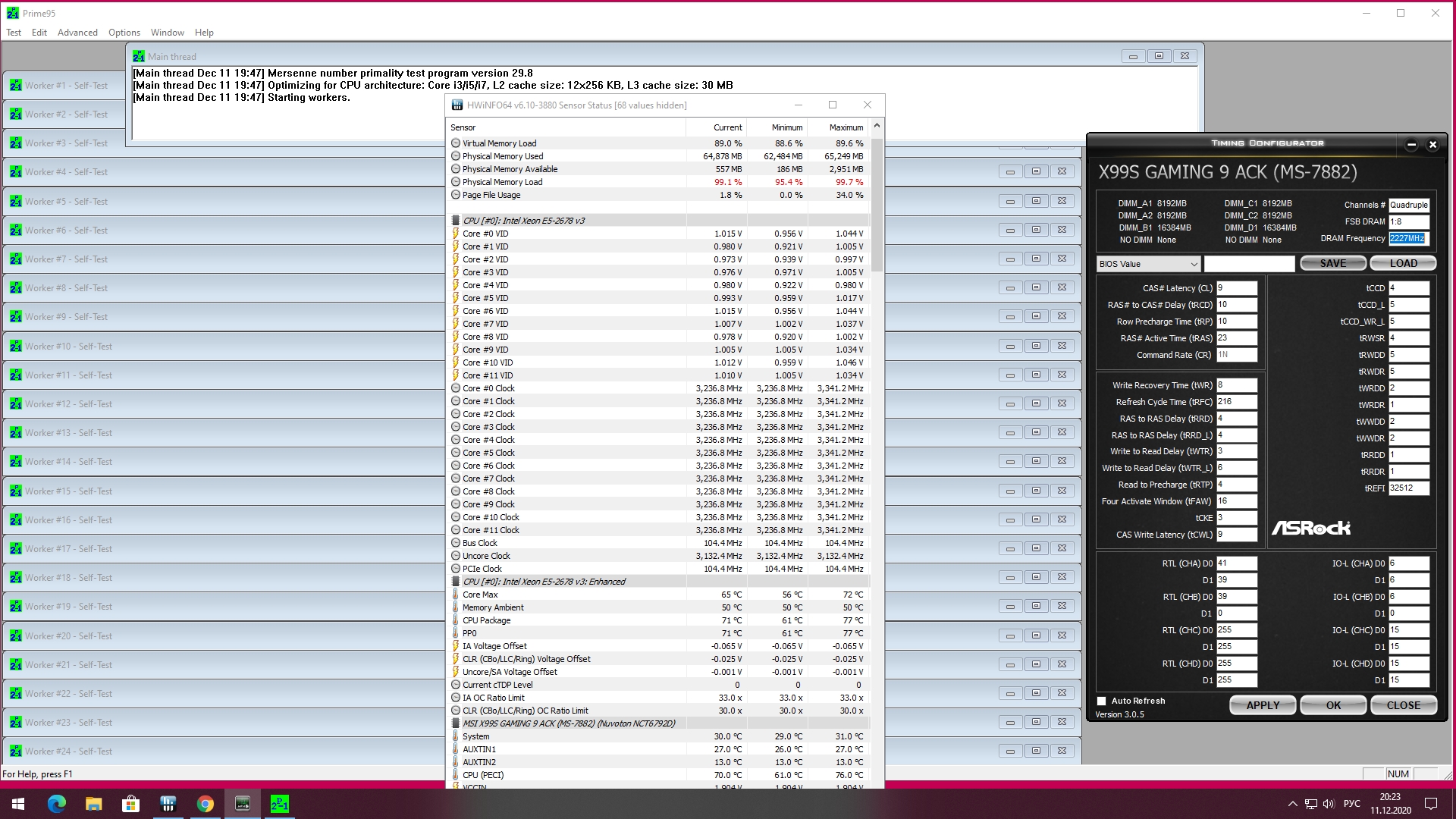Click Core Max temperature sensor icon
Screen dimensions: 1456x819
[456, 595]
